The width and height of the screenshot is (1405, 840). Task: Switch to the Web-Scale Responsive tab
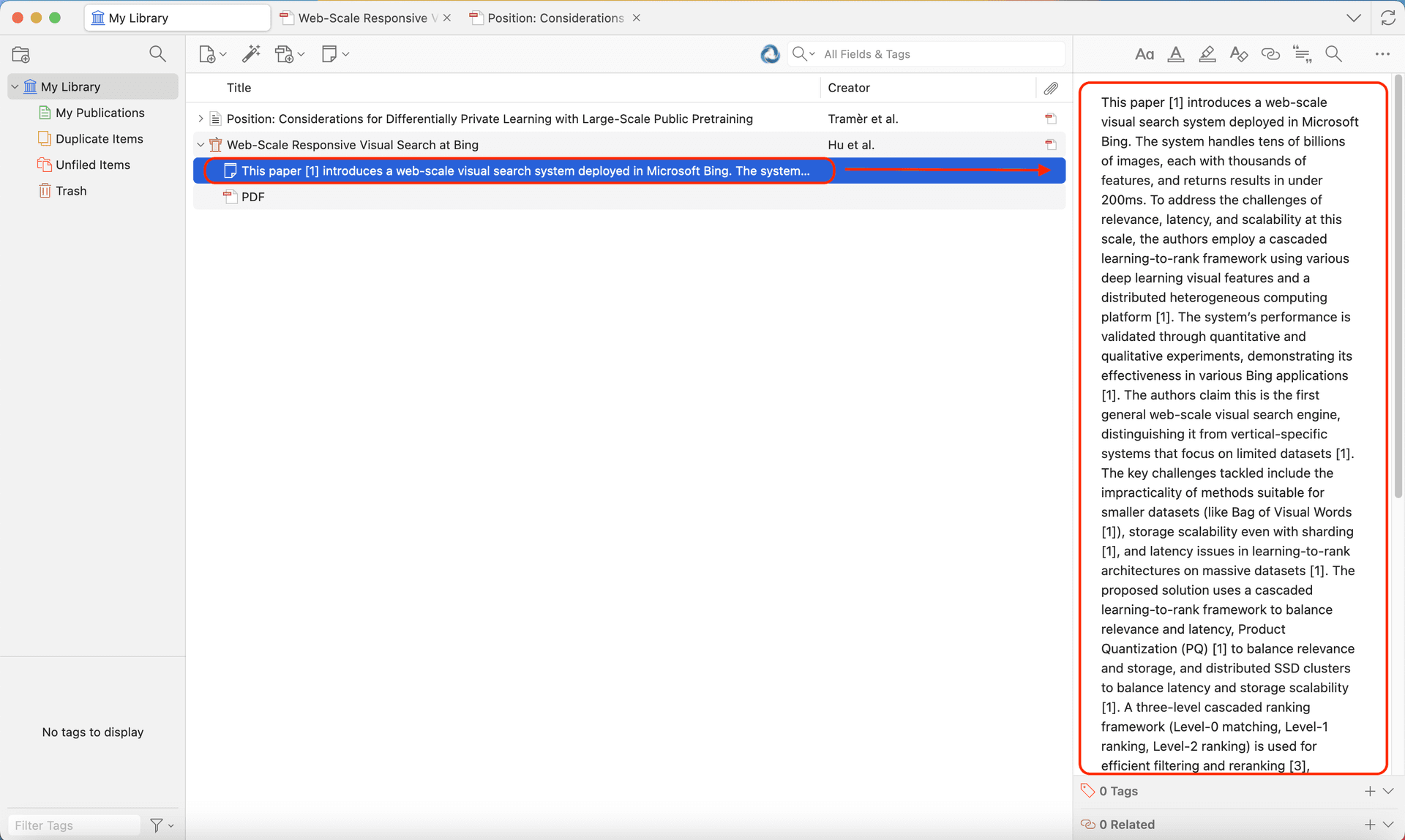362,18
